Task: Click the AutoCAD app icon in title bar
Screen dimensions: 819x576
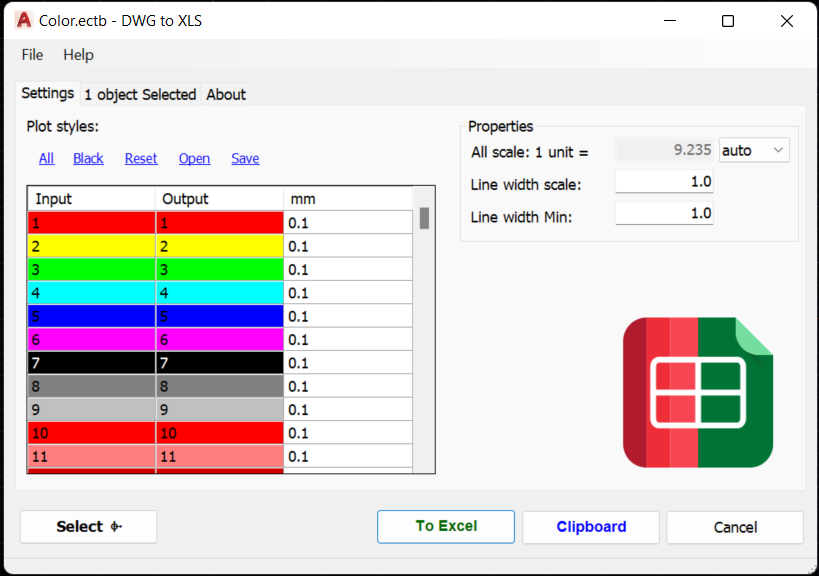Action: pyautogui.click(x=24, y=20)
